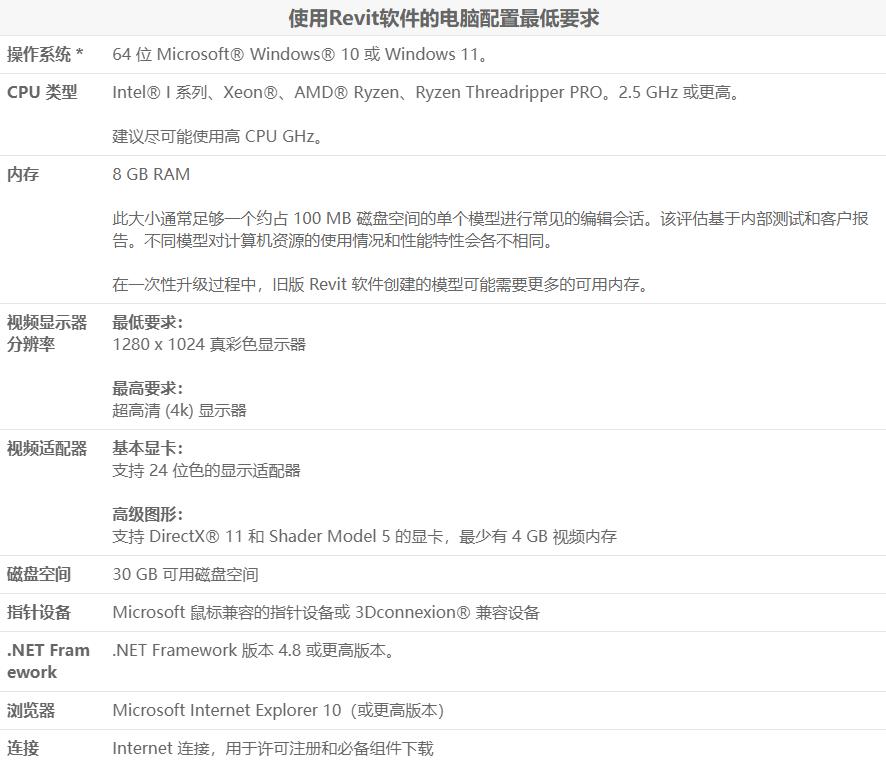Click the 基本显卡: heading

(x=147, y=449)
